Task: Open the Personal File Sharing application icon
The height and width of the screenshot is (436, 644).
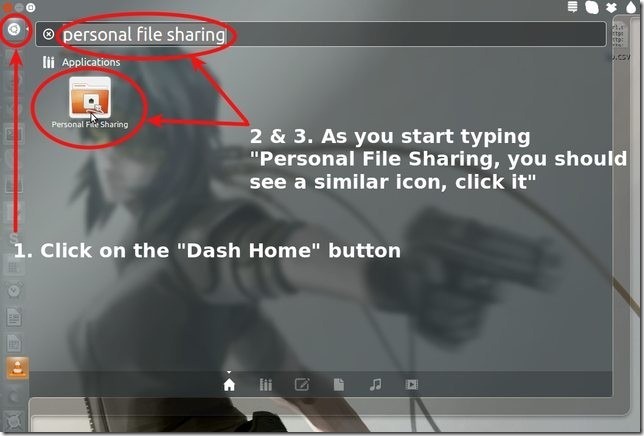Action: pos(90,97)
